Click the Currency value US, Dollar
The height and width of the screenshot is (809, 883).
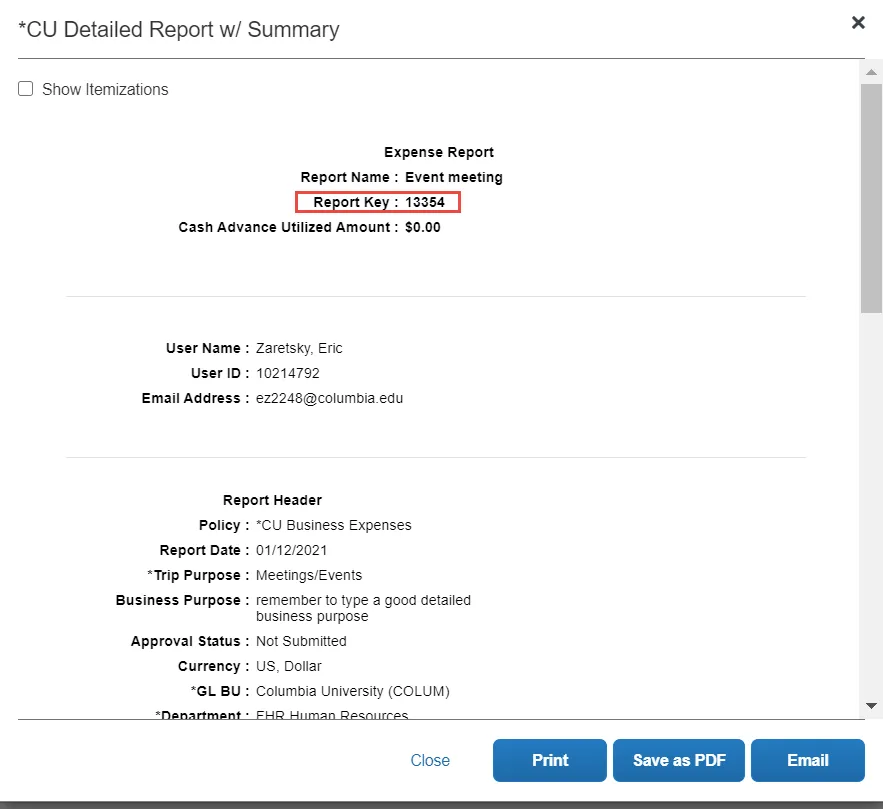288,667
